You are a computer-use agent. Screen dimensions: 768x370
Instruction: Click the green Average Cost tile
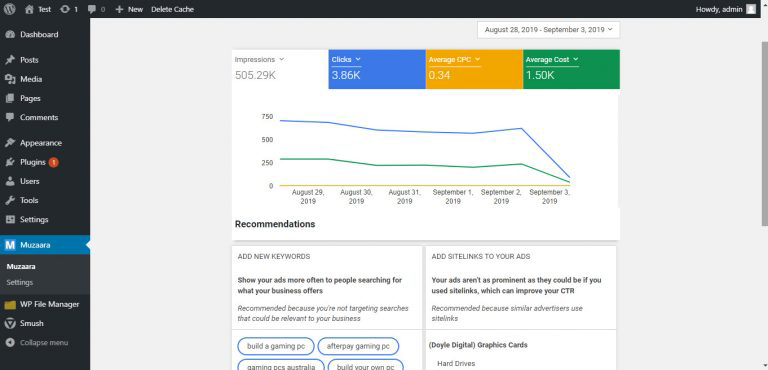pyautogui.click(x=571, y=69)
